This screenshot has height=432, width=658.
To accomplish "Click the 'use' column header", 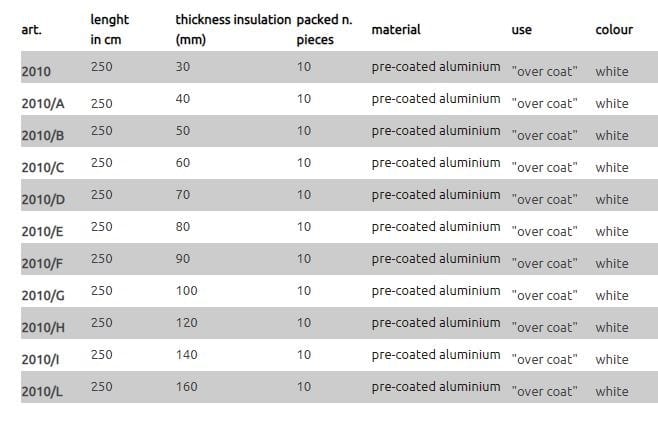I will pos(521,30).
